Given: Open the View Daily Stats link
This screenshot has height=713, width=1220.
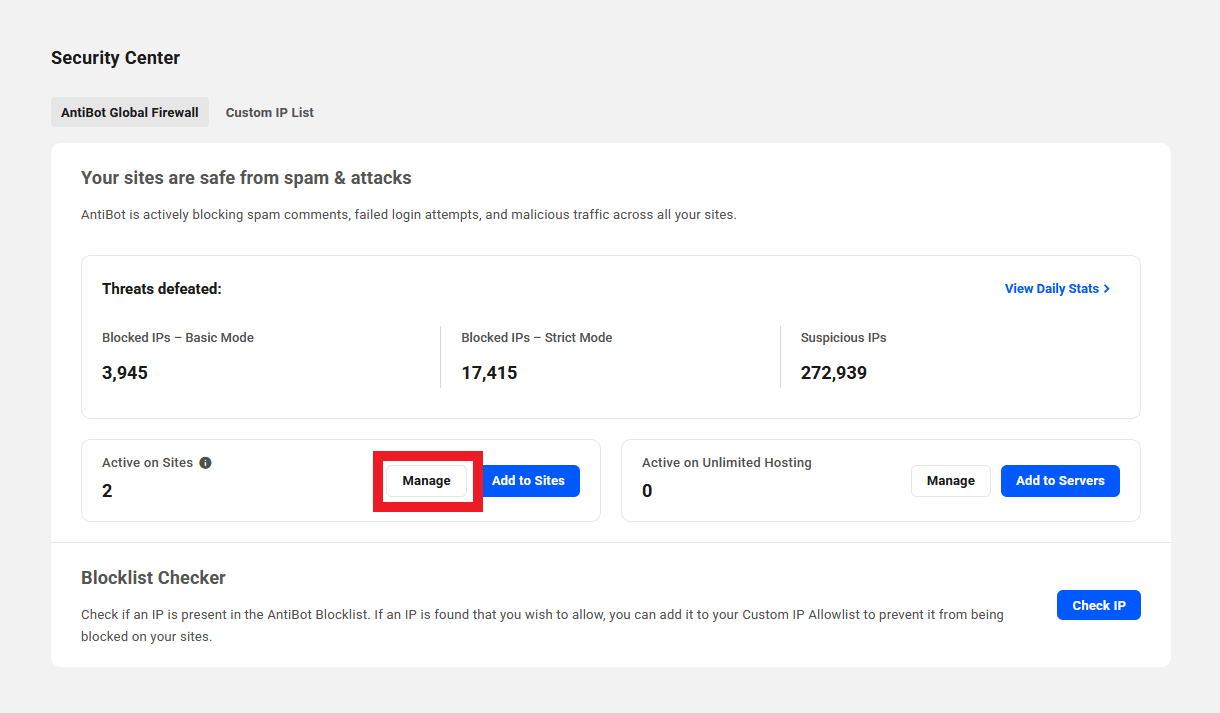Looking at the screenshot, I should click(x=1058, y=289).
